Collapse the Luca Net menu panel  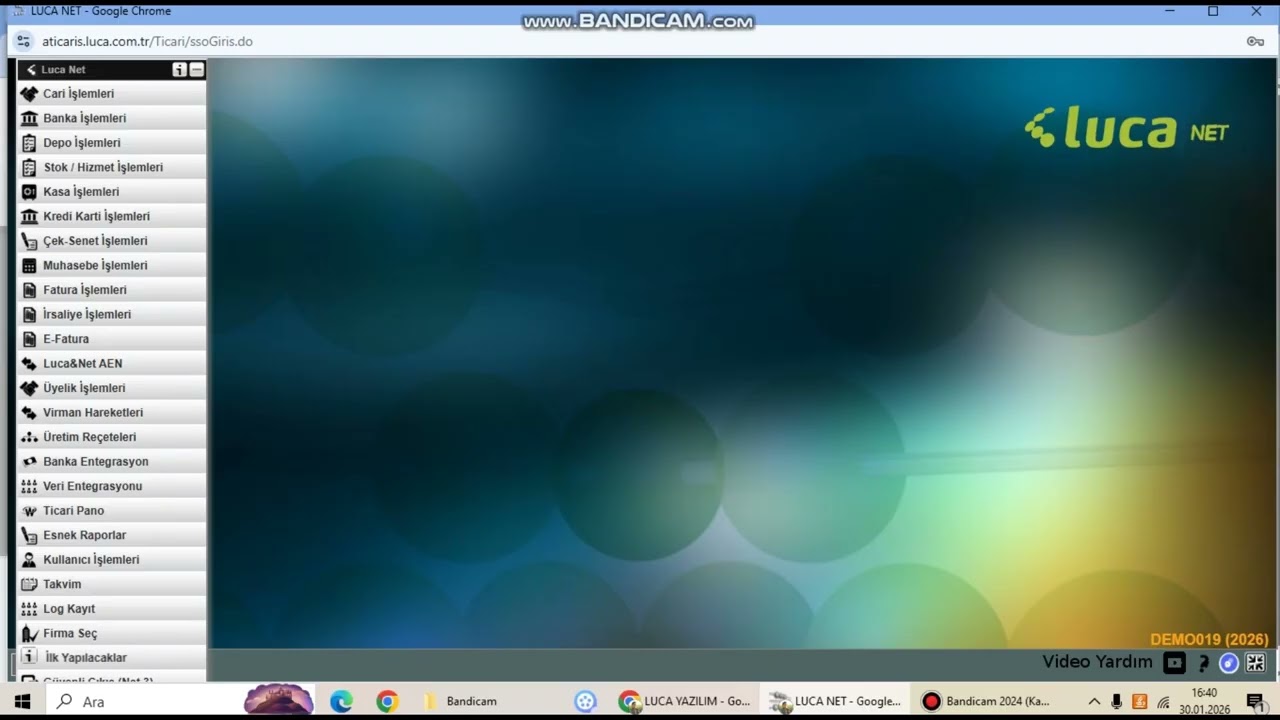(x=197, y=70)
